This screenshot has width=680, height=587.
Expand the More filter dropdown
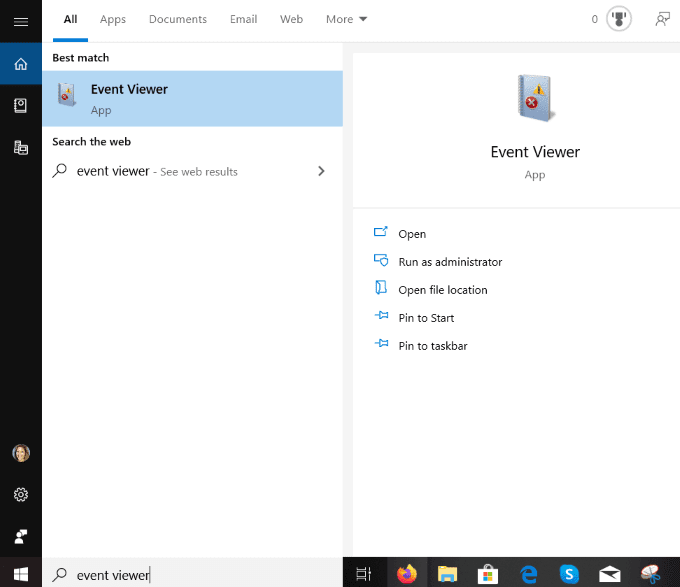(346, 19)
